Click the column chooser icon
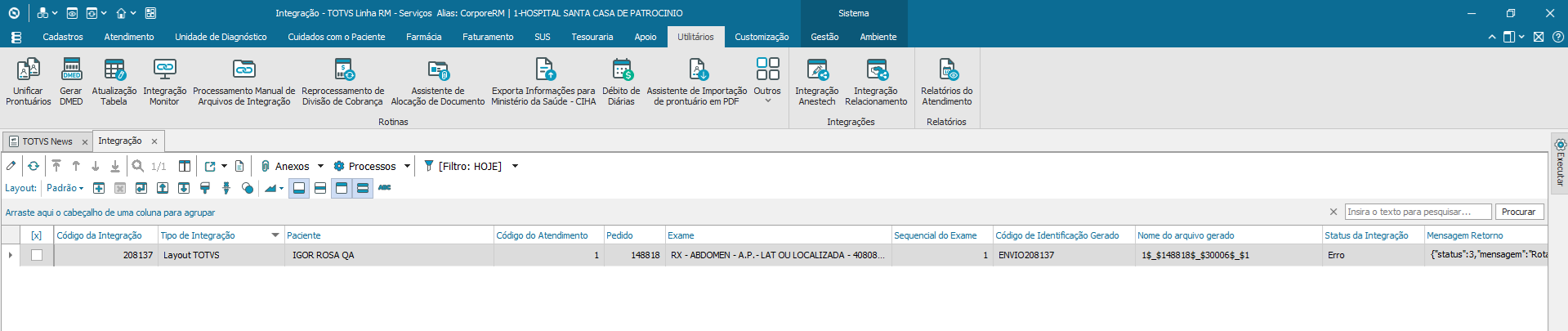1568x331 pixels. 185,166
